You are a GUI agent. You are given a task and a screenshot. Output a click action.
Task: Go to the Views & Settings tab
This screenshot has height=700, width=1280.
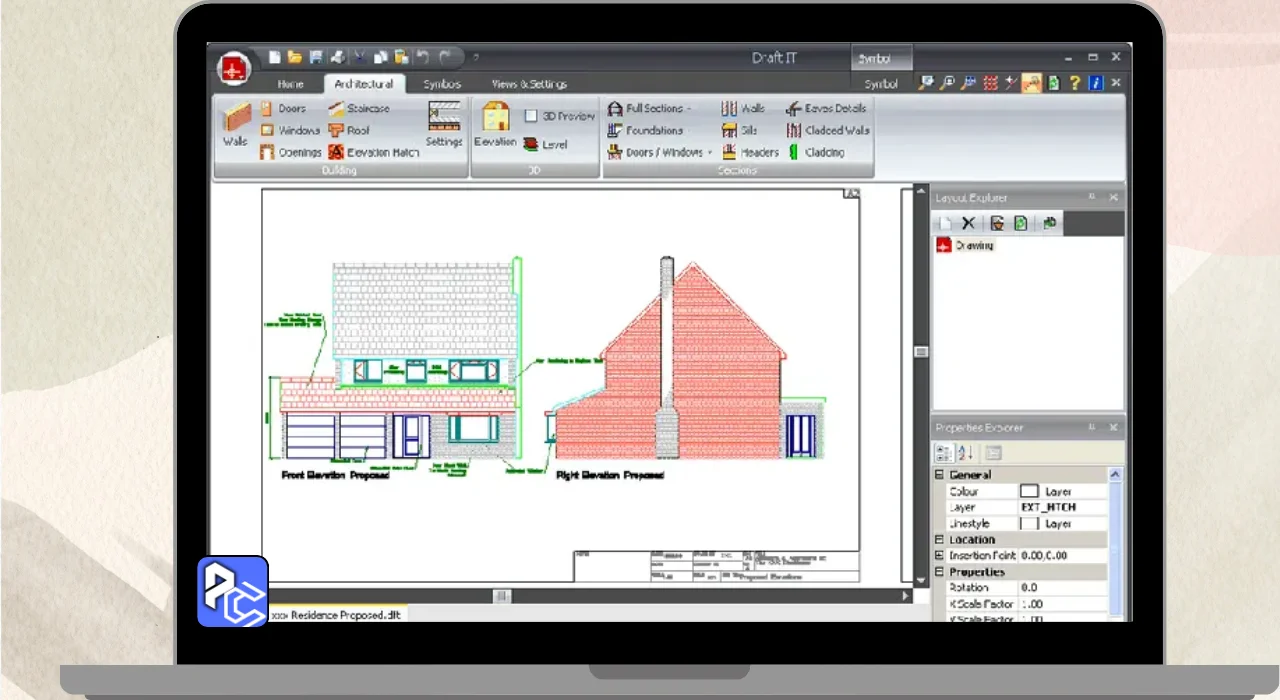(x=529, y=84)
